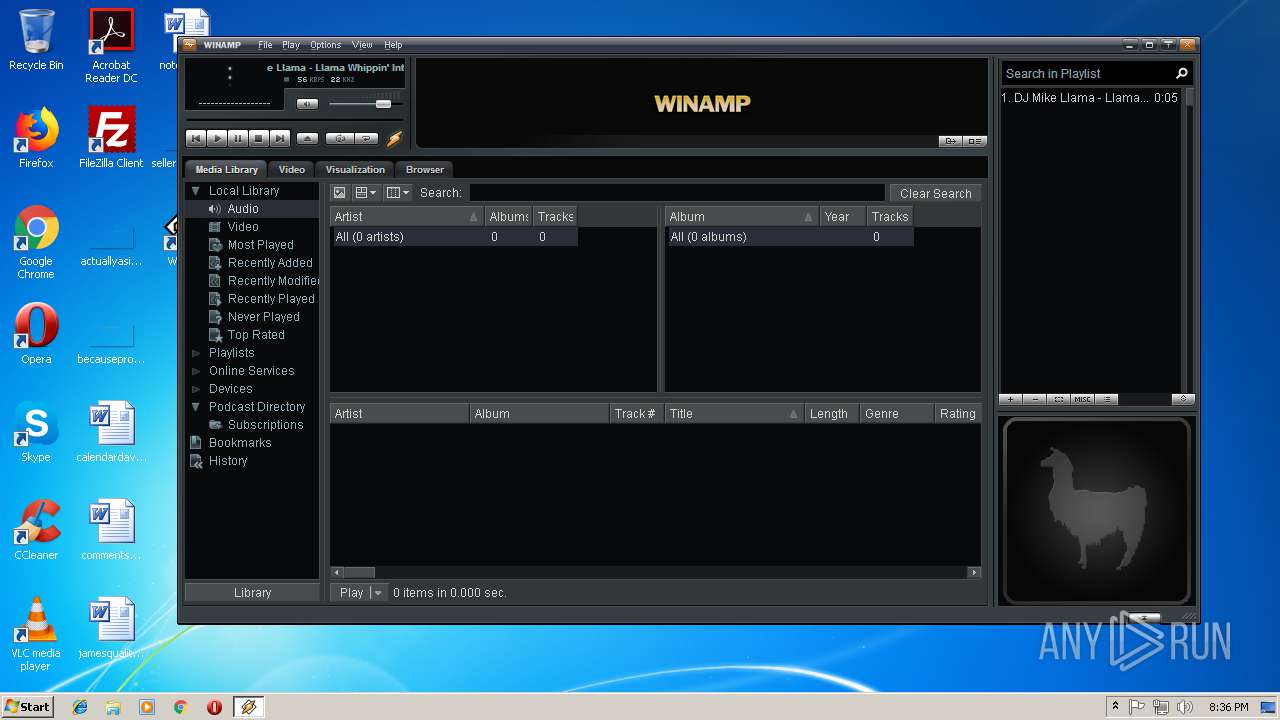The width and height of the screenshot is (1280, 720).
Task: Open the playlist MISC options button
Action: (x=1083, y=399)
